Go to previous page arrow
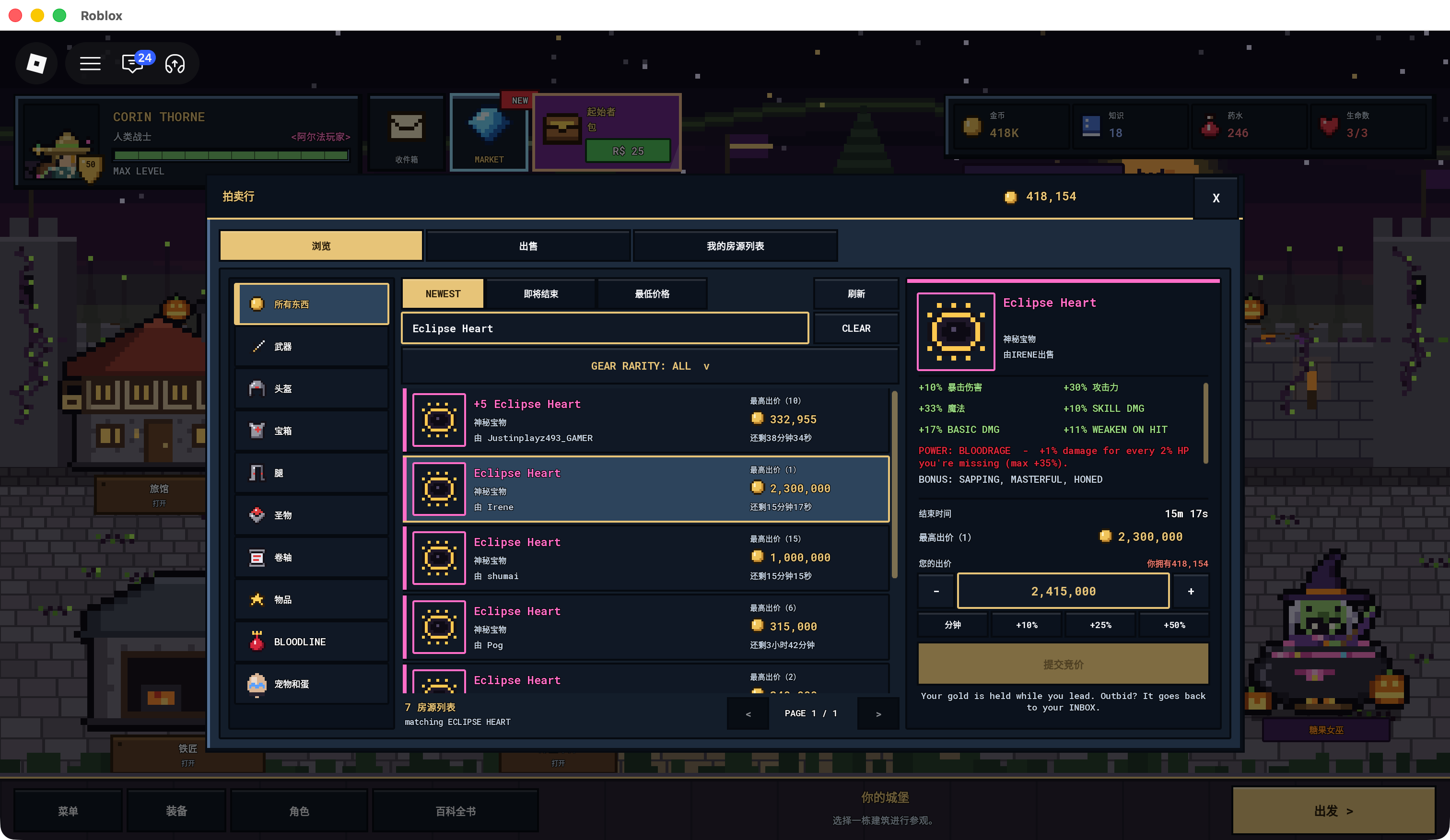Image resolution: width=1450 pixels, height=840 pixels. tap(748, 714)
